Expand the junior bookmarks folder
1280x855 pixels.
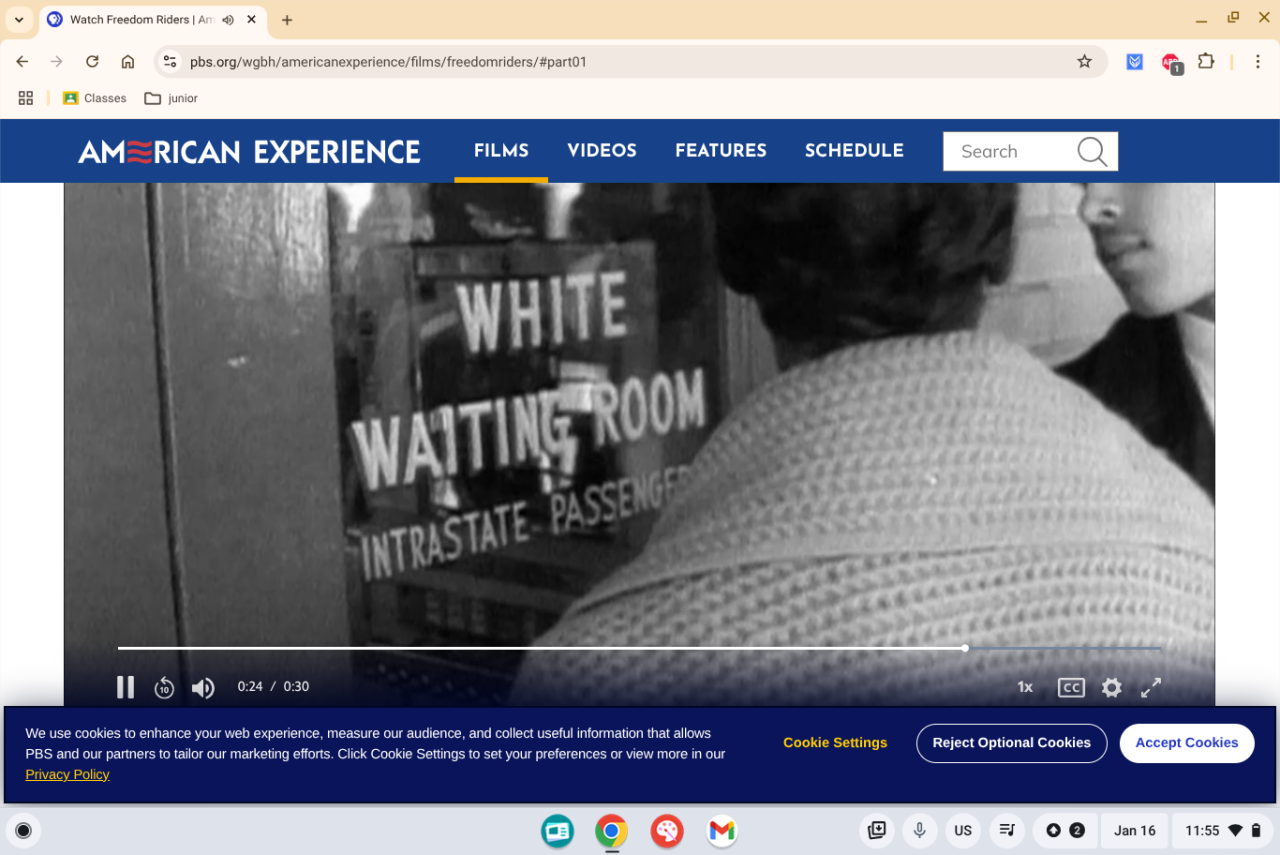point(171,98)
